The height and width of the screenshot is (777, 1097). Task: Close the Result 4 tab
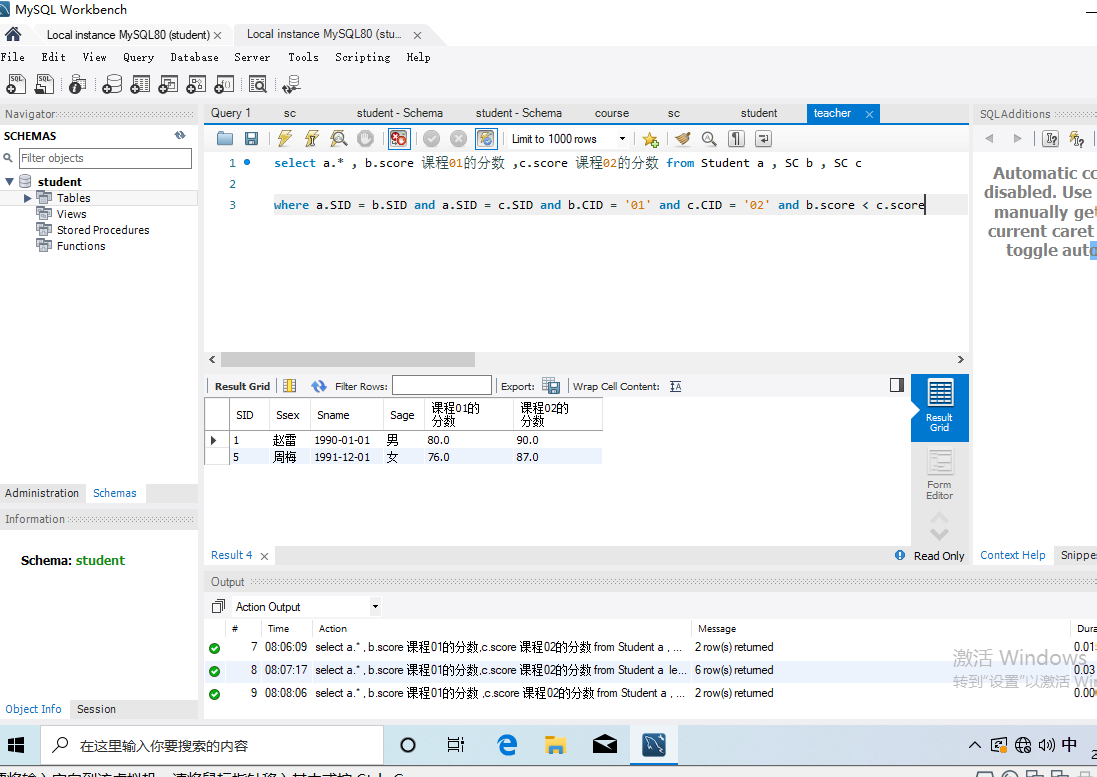(x=264, y=556)
